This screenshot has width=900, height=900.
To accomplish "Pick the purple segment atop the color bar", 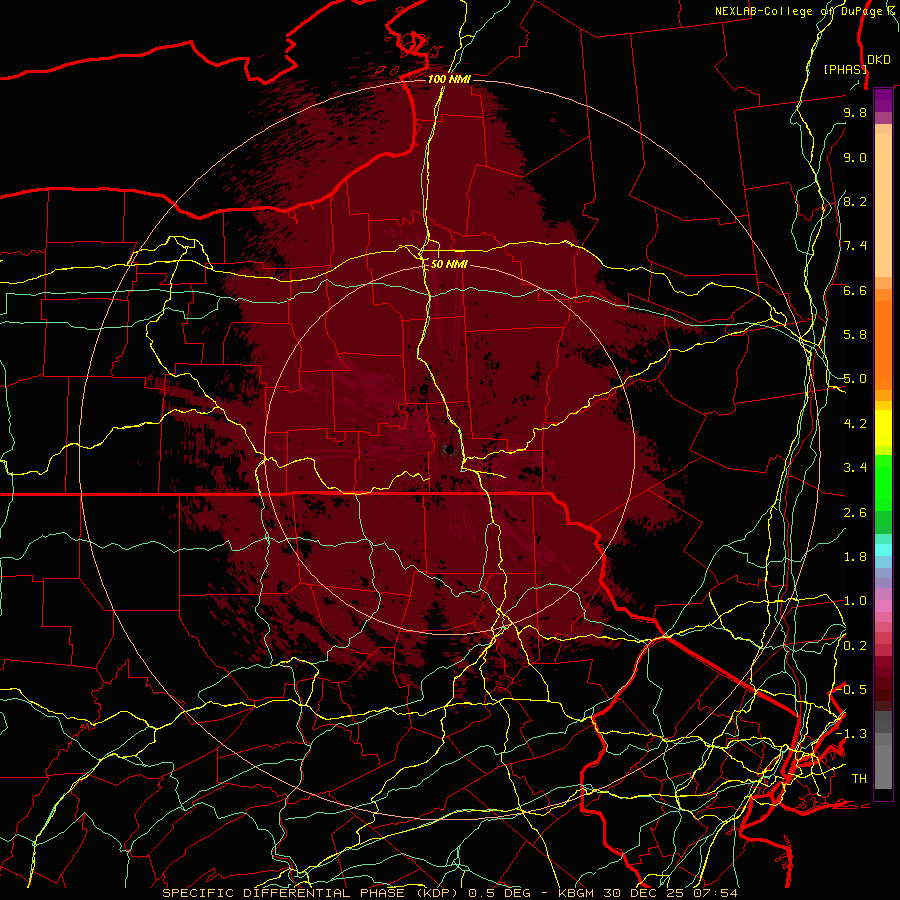I will tap(883, 100).
